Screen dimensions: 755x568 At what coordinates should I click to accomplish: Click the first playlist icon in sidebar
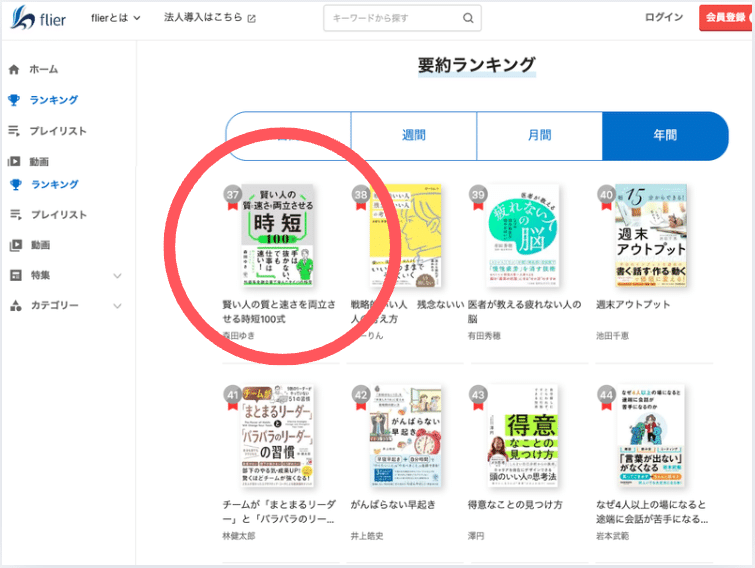[14, 131]
